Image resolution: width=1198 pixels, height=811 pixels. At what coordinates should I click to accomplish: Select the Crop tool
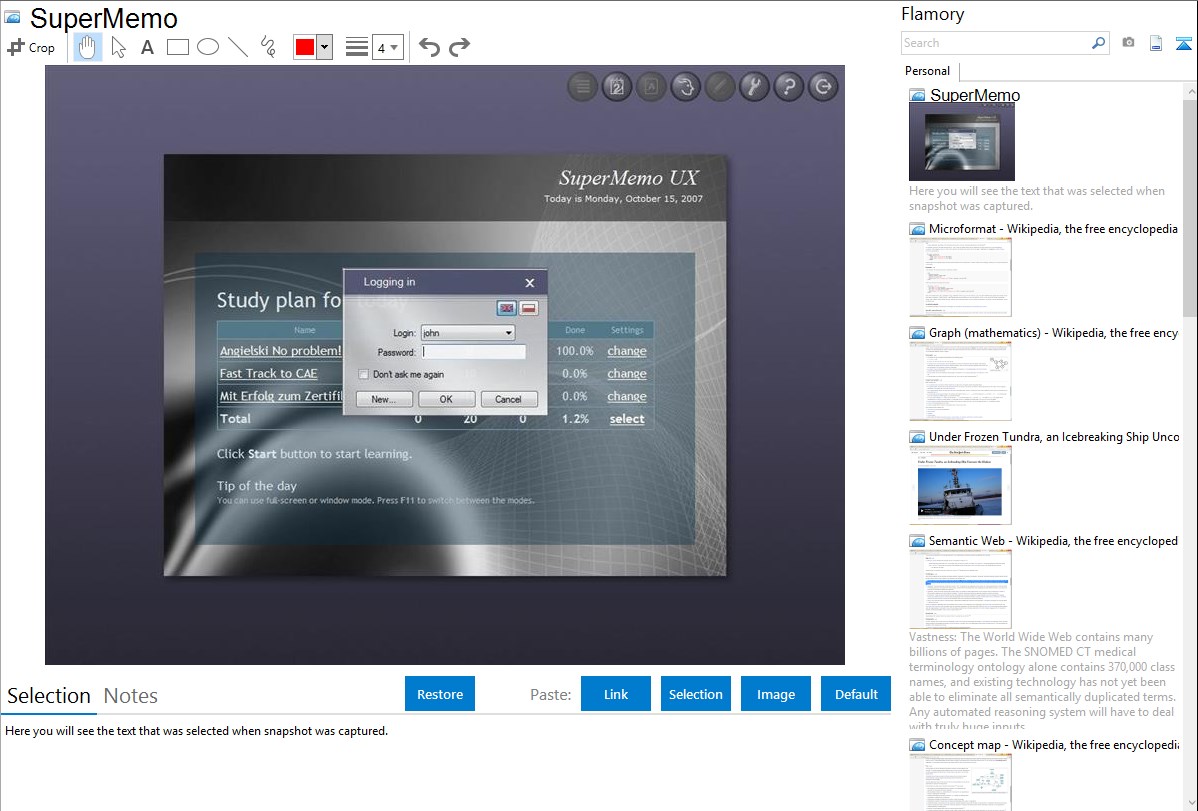(x=31, y=47)
